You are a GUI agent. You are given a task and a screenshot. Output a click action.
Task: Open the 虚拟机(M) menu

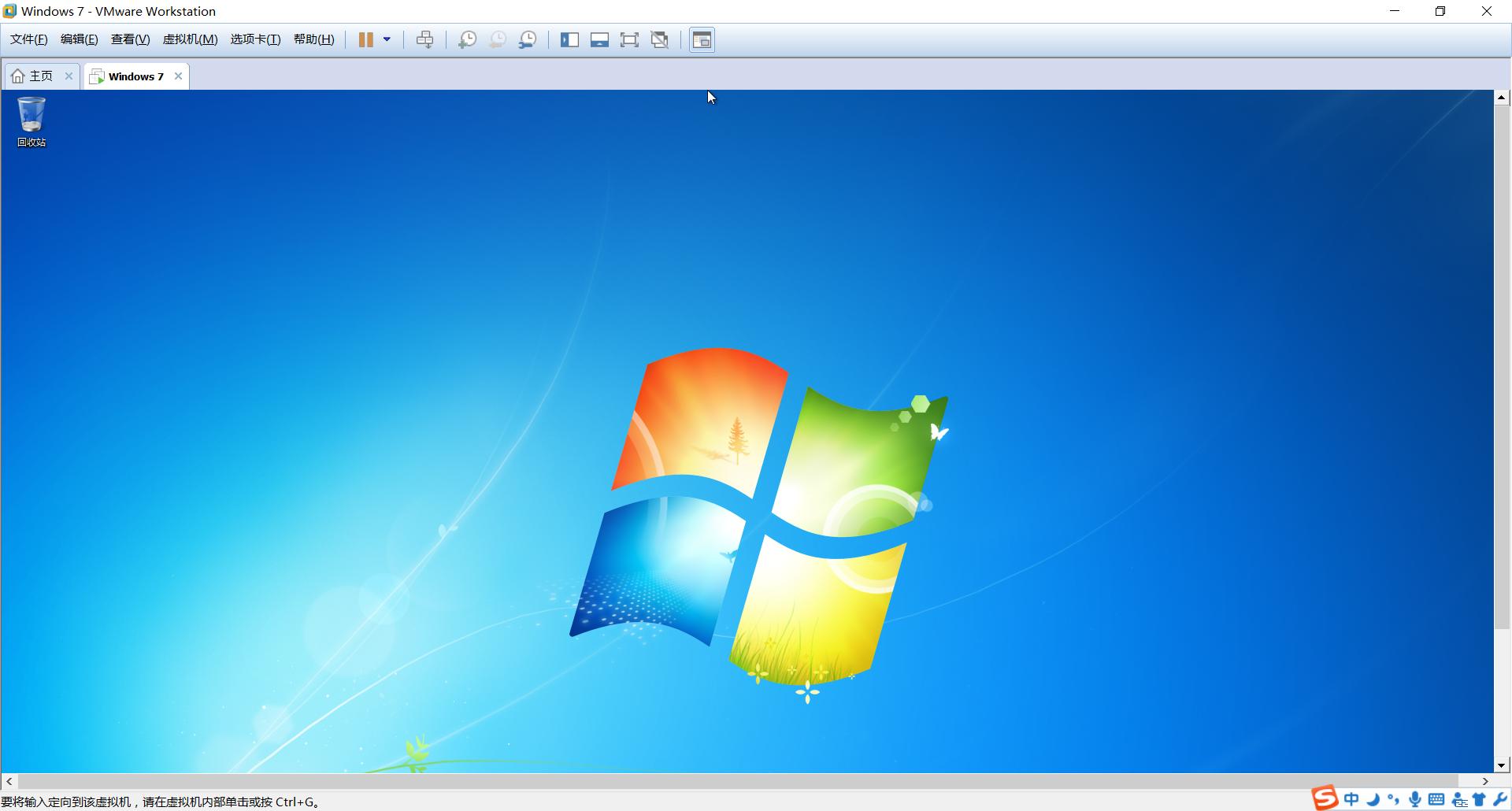[x=190, y=39]
